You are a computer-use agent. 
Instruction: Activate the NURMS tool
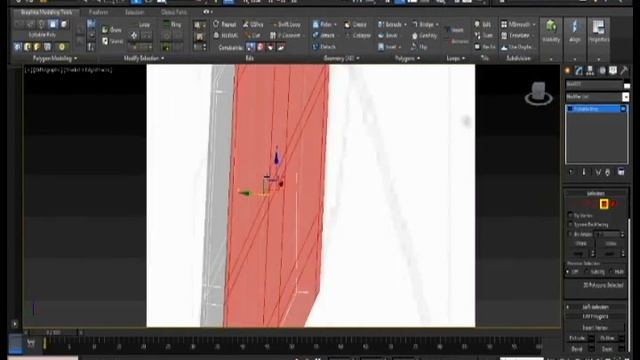pos(226,36)
